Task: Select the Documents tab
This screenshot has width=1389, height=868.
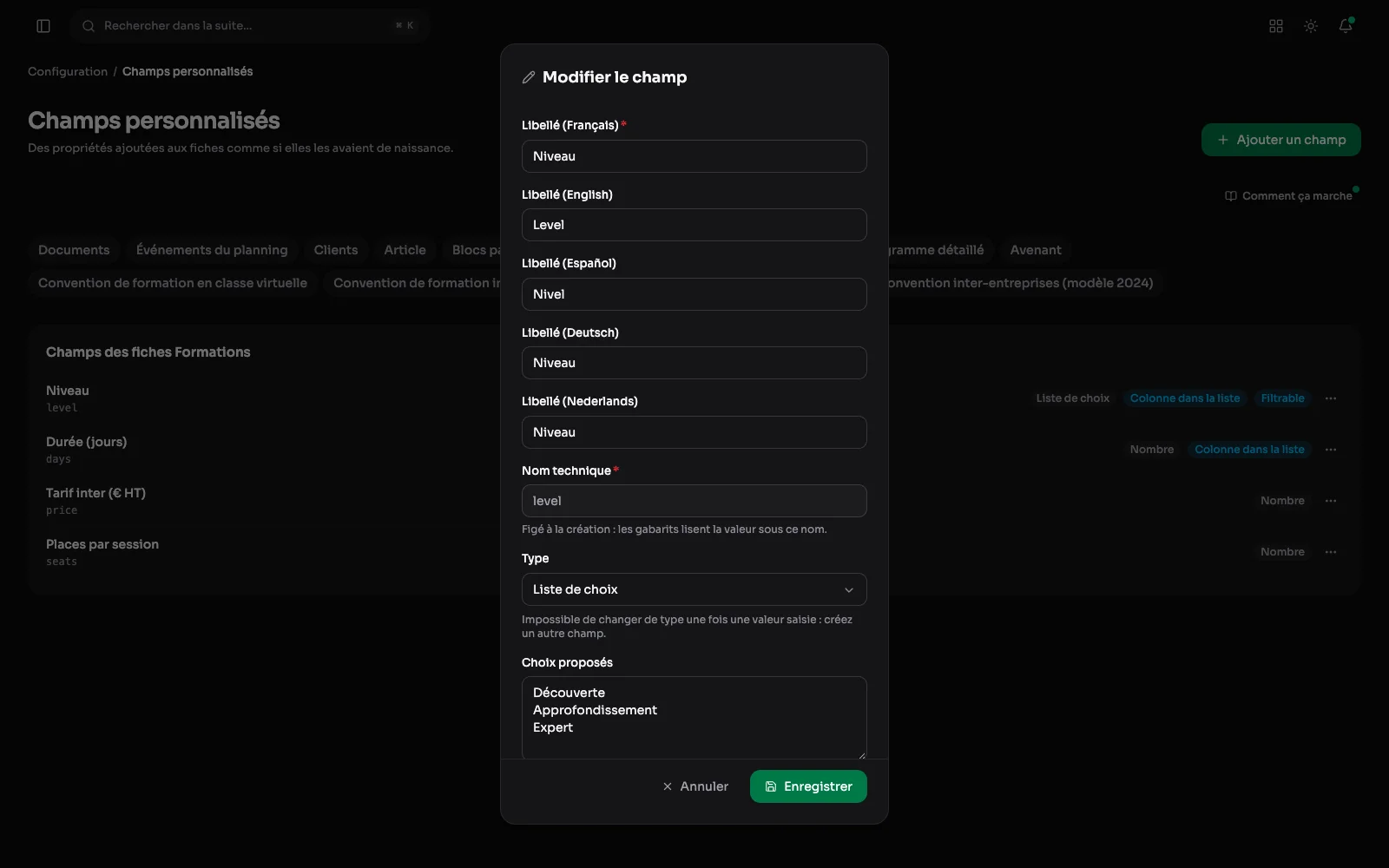Action: [74, 250]
